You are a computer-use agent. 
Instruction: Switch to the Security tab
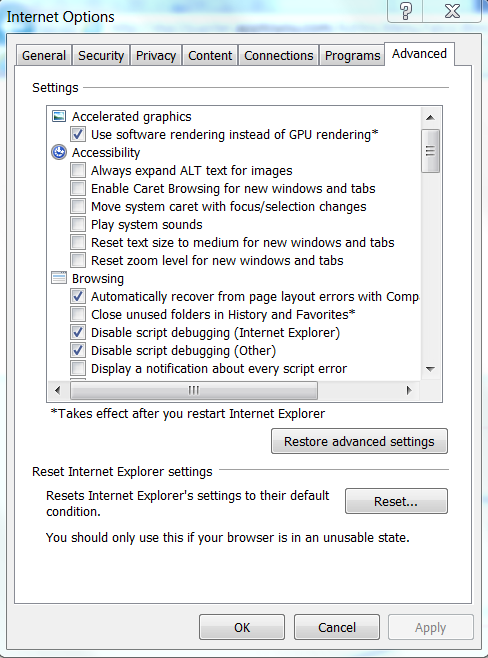point(101,55)
